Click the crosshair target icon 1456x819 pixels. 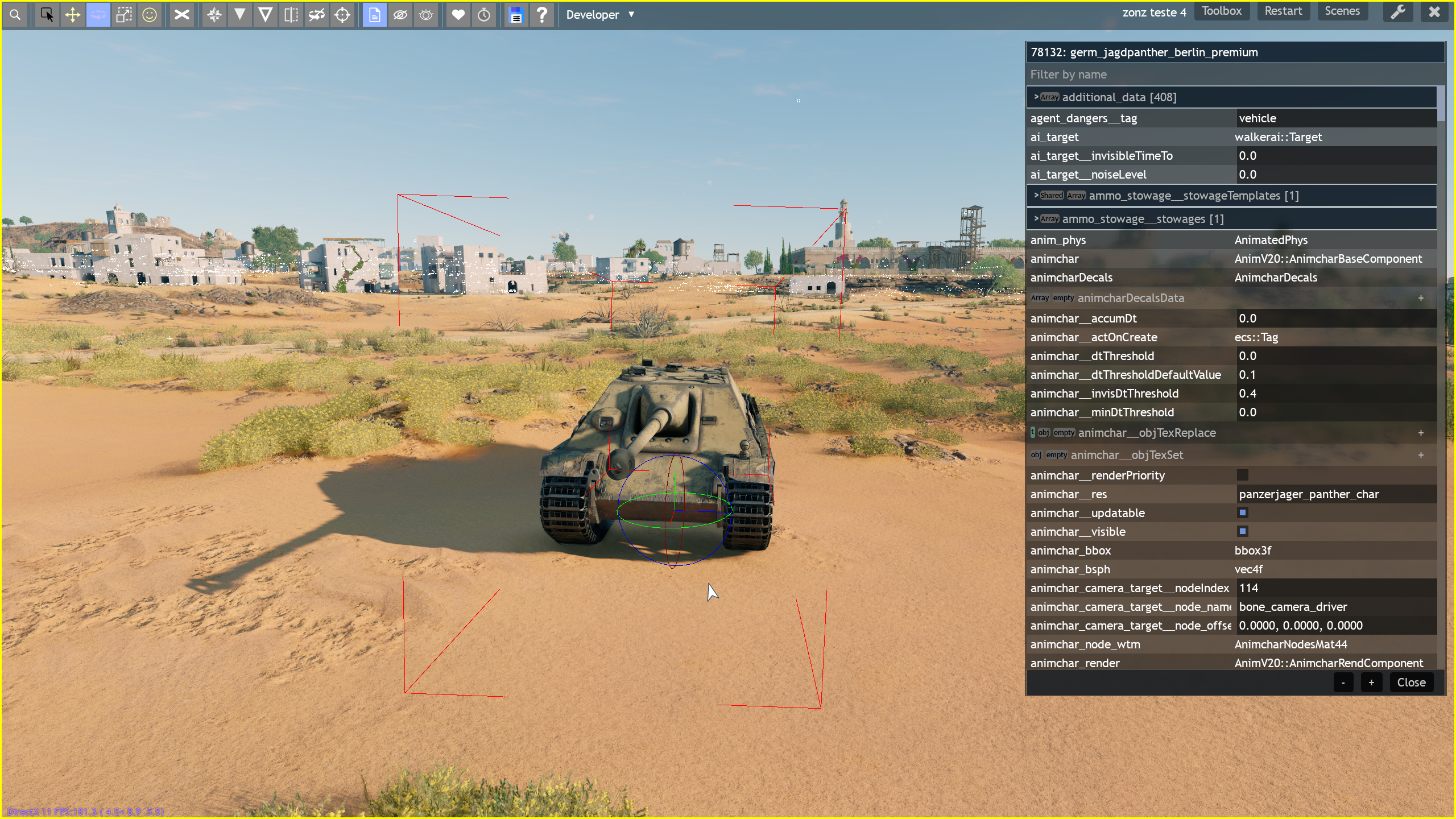[342, 15]
